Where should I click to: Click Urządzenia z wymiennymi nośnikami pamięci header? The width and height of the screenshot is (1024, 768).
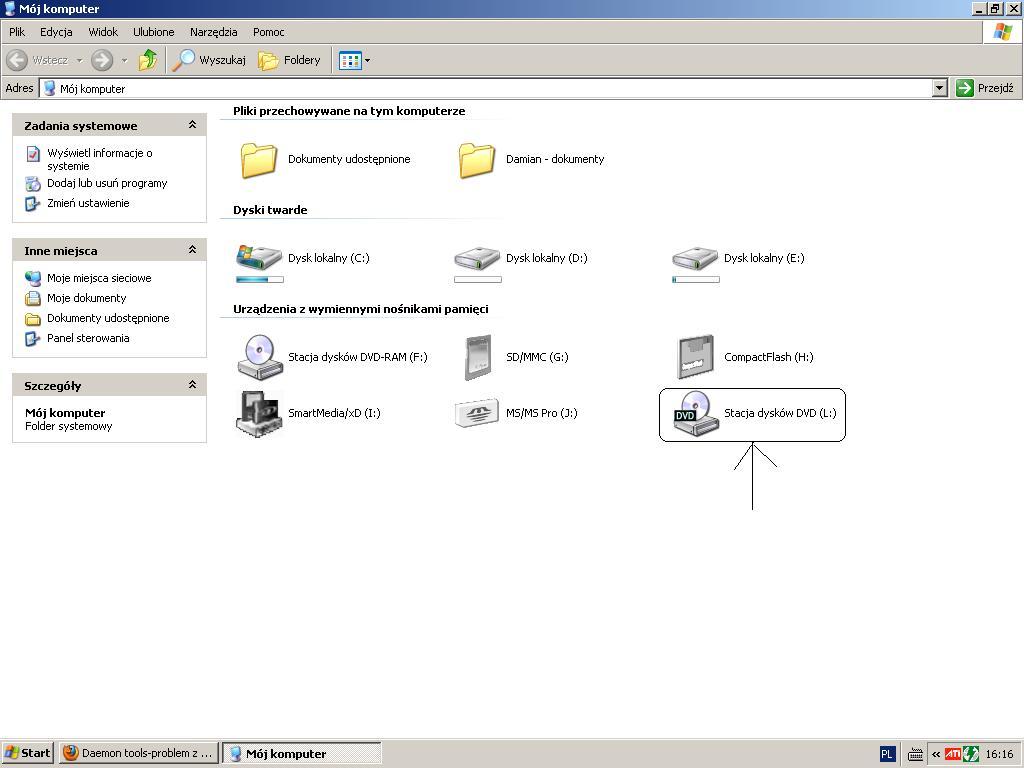pyautogui.click(x=361, y=309)
